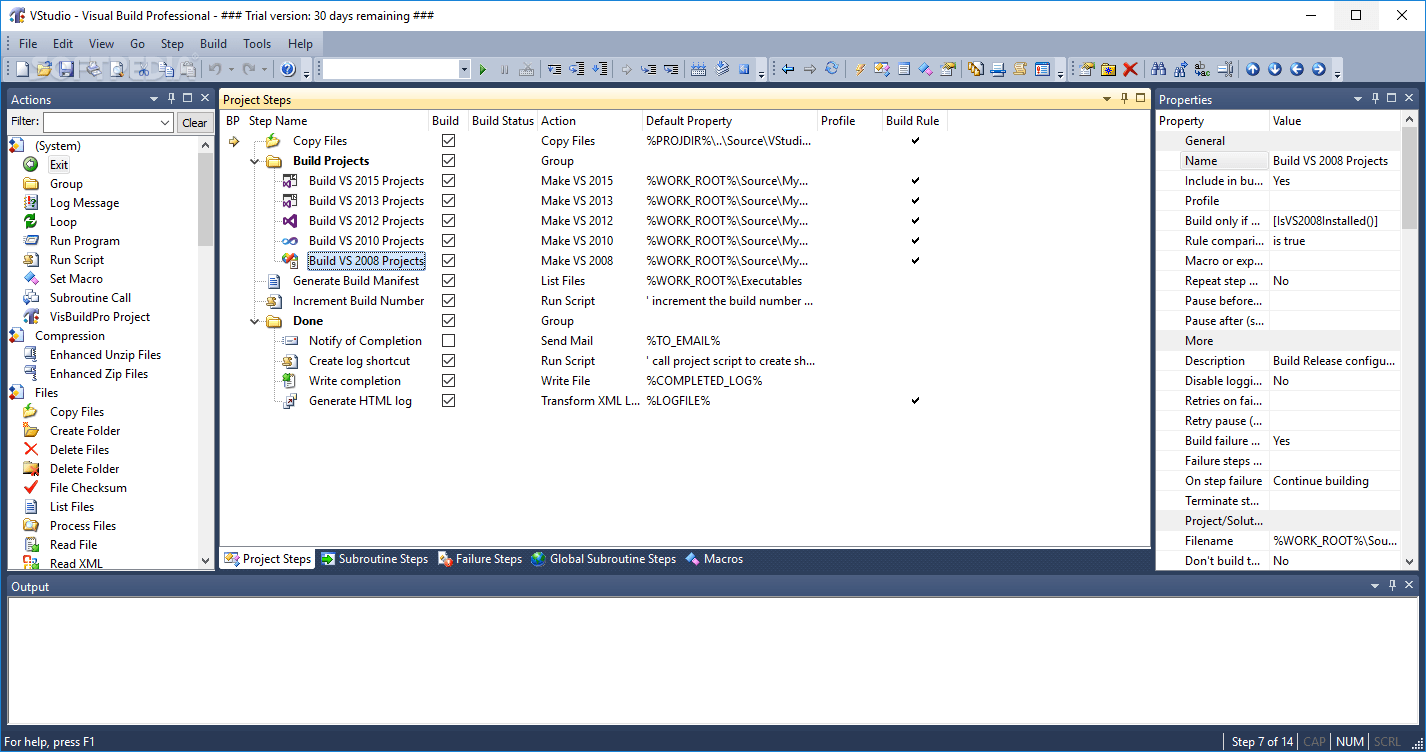Click the blue Move Up arrow icon
1426x752 pixels.
click(x=1253, y=69)
